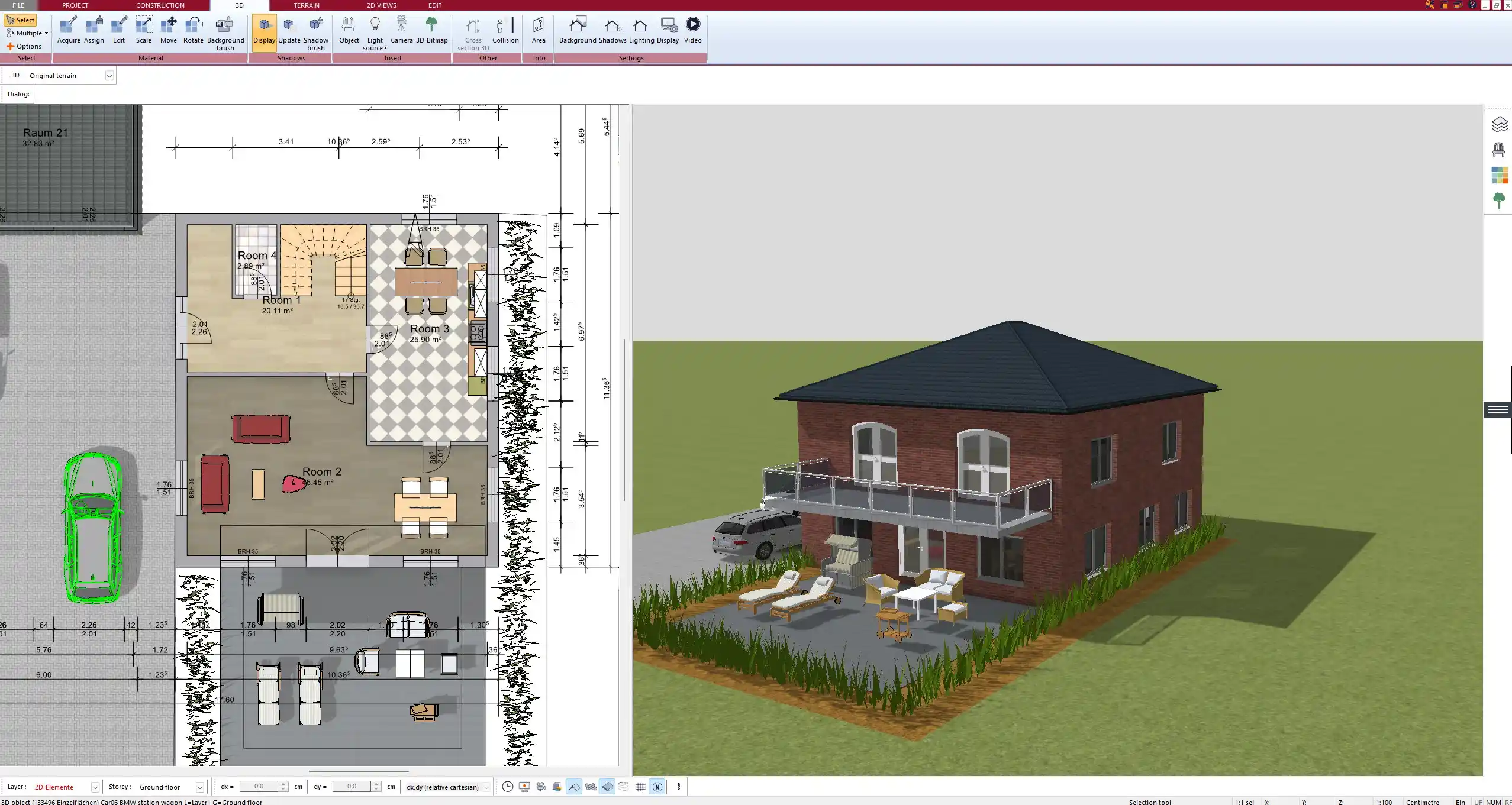
Task: Click the wrench tools icon in title bar
Action: point(1430,5)
